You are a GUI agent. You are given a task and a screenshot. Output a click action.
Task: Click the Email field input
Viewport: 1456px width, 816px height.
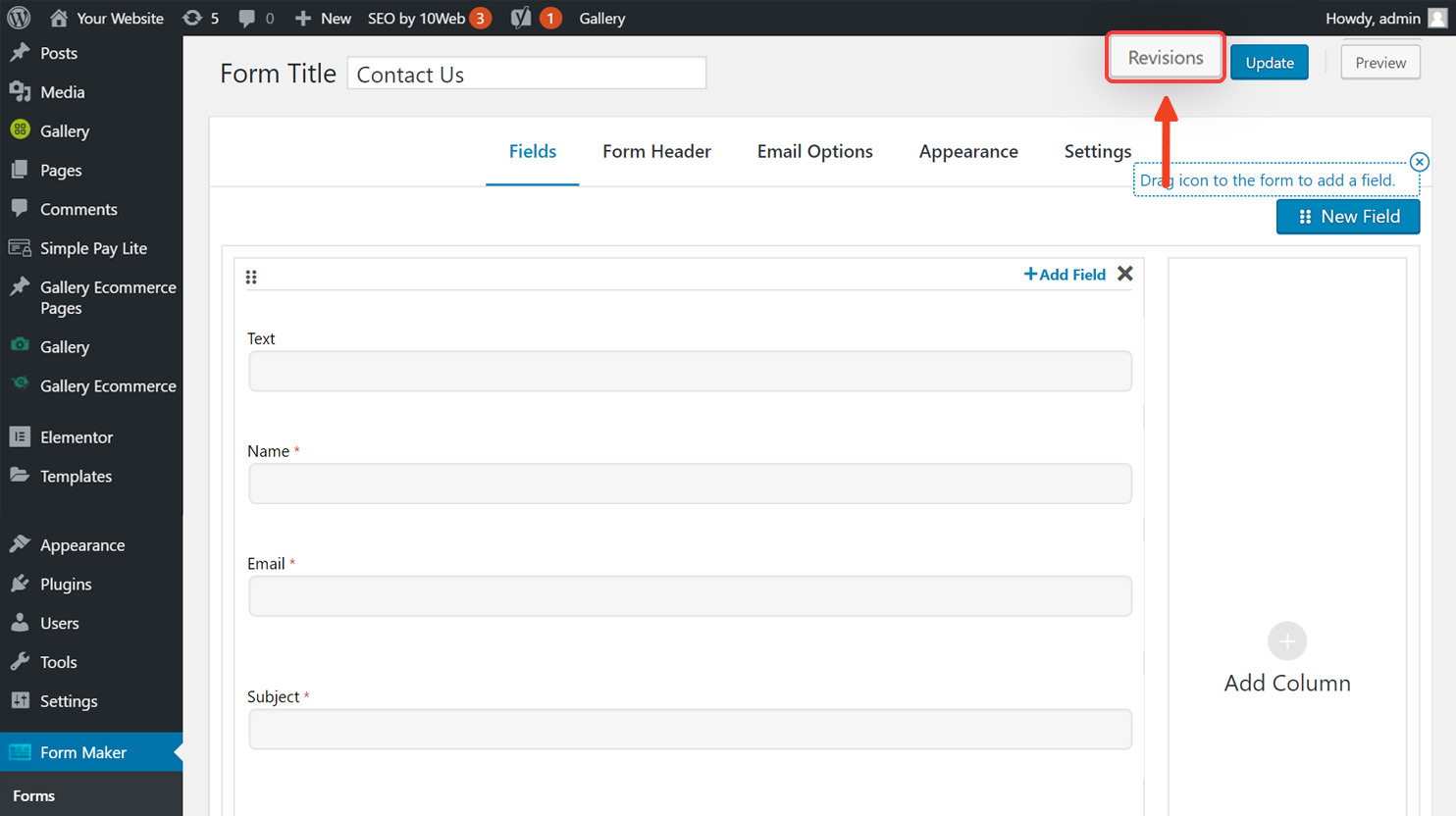click(690, 596)
